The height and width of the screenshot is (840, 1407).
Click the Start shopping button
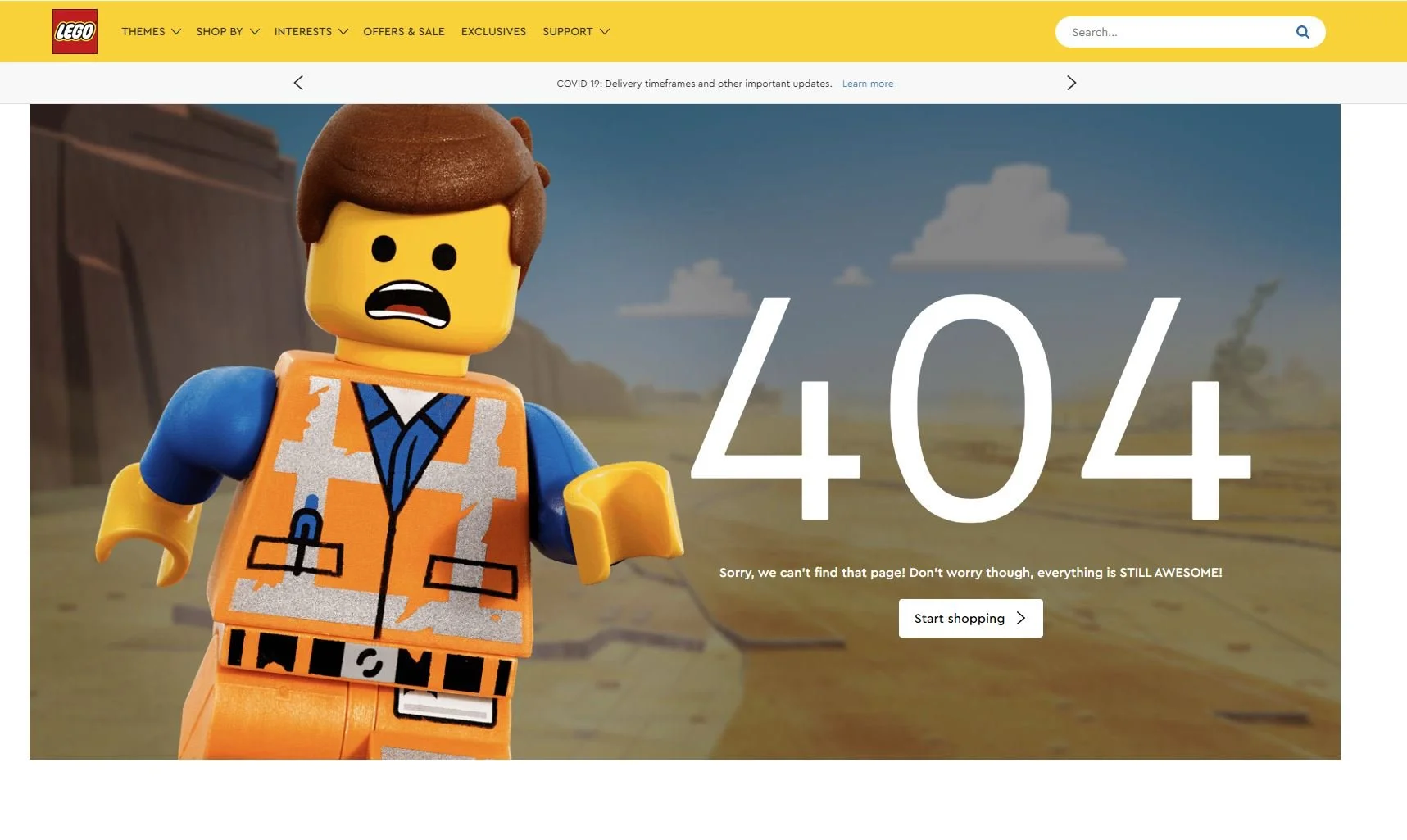pos(970,618)
